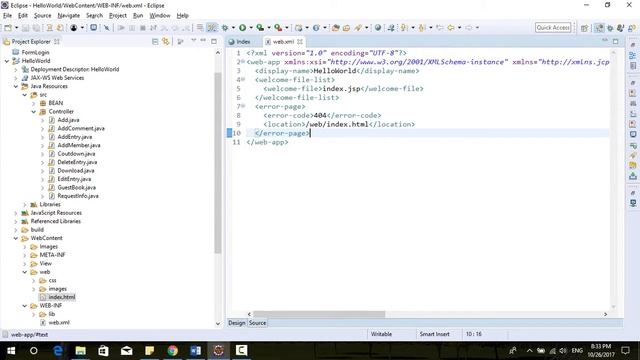Open Google Chrome from the taskbar
The width and height of the screenshot is (640, 360).
pyautogui.click(x=173, y=351)
